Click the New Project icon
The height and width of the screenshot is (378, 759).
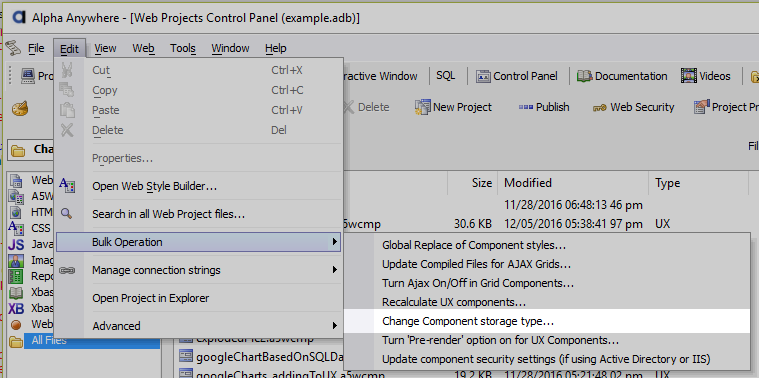[423, 107]
